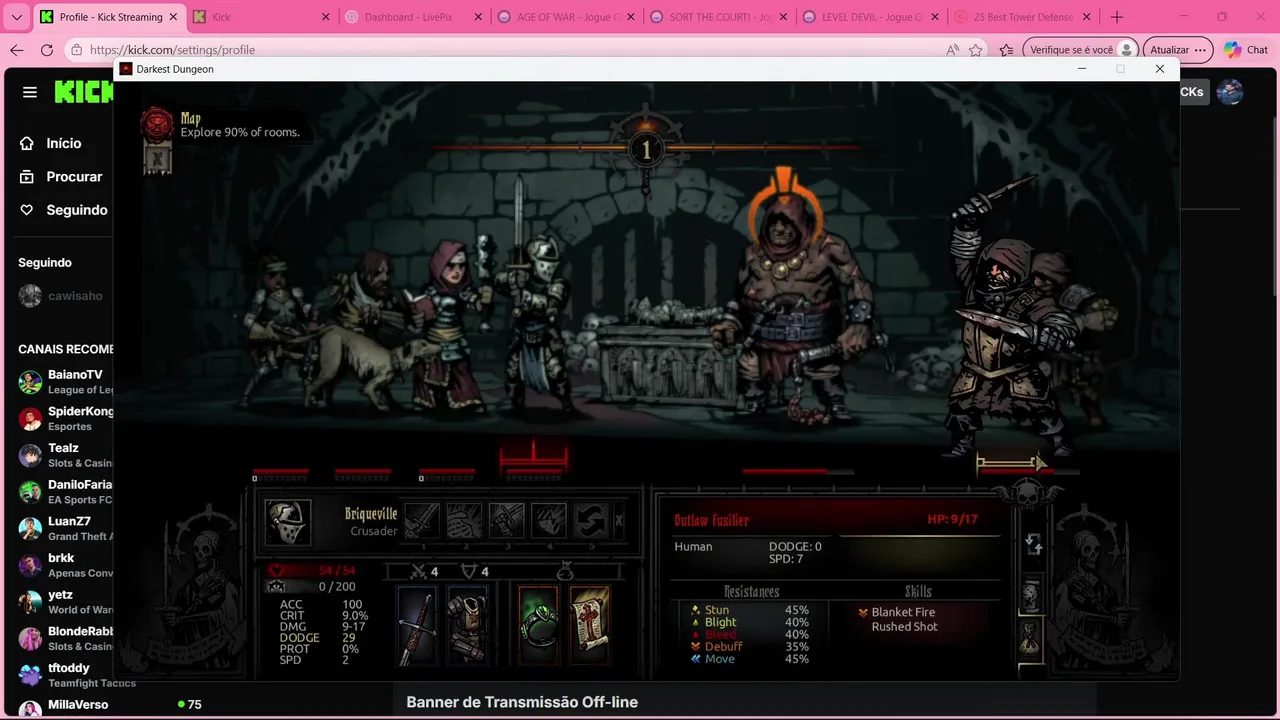Select the Crusader's first sword skill
Viewport: 1280px width, 720px height.
click(x=422, y=520)
